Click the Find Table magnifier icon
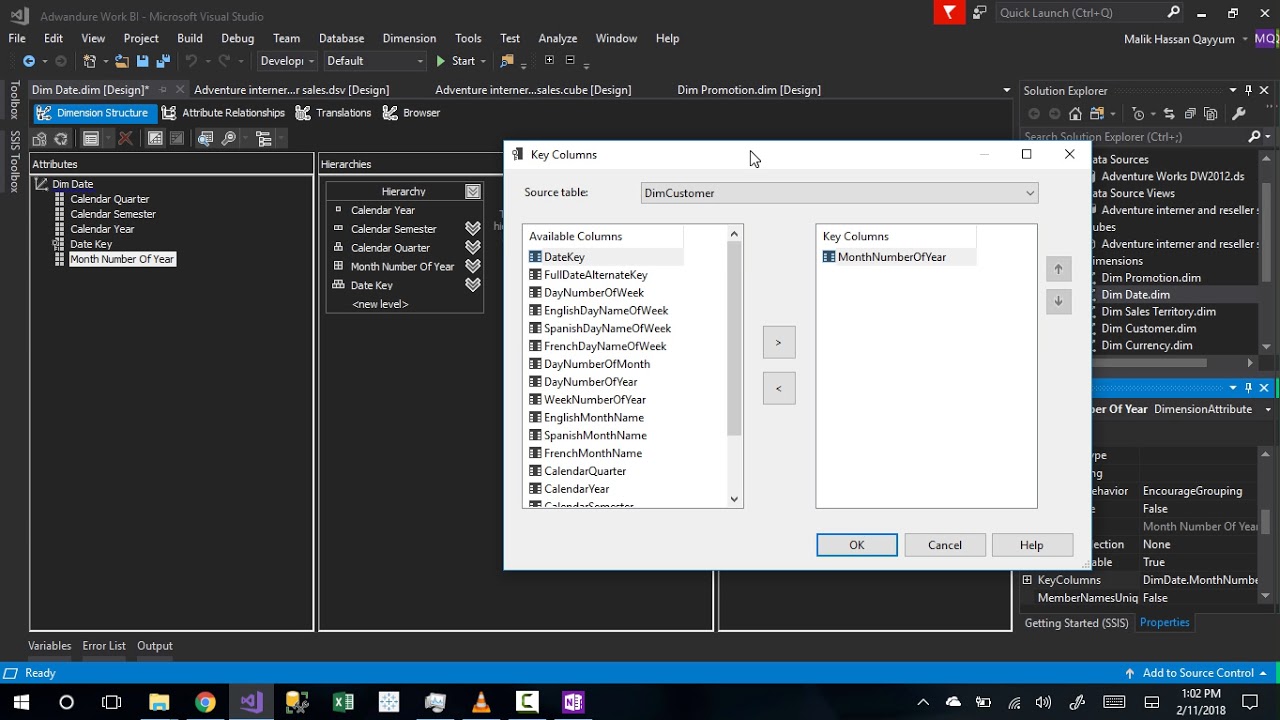Viewport: 1280px width, 720px height. [205, 139]
